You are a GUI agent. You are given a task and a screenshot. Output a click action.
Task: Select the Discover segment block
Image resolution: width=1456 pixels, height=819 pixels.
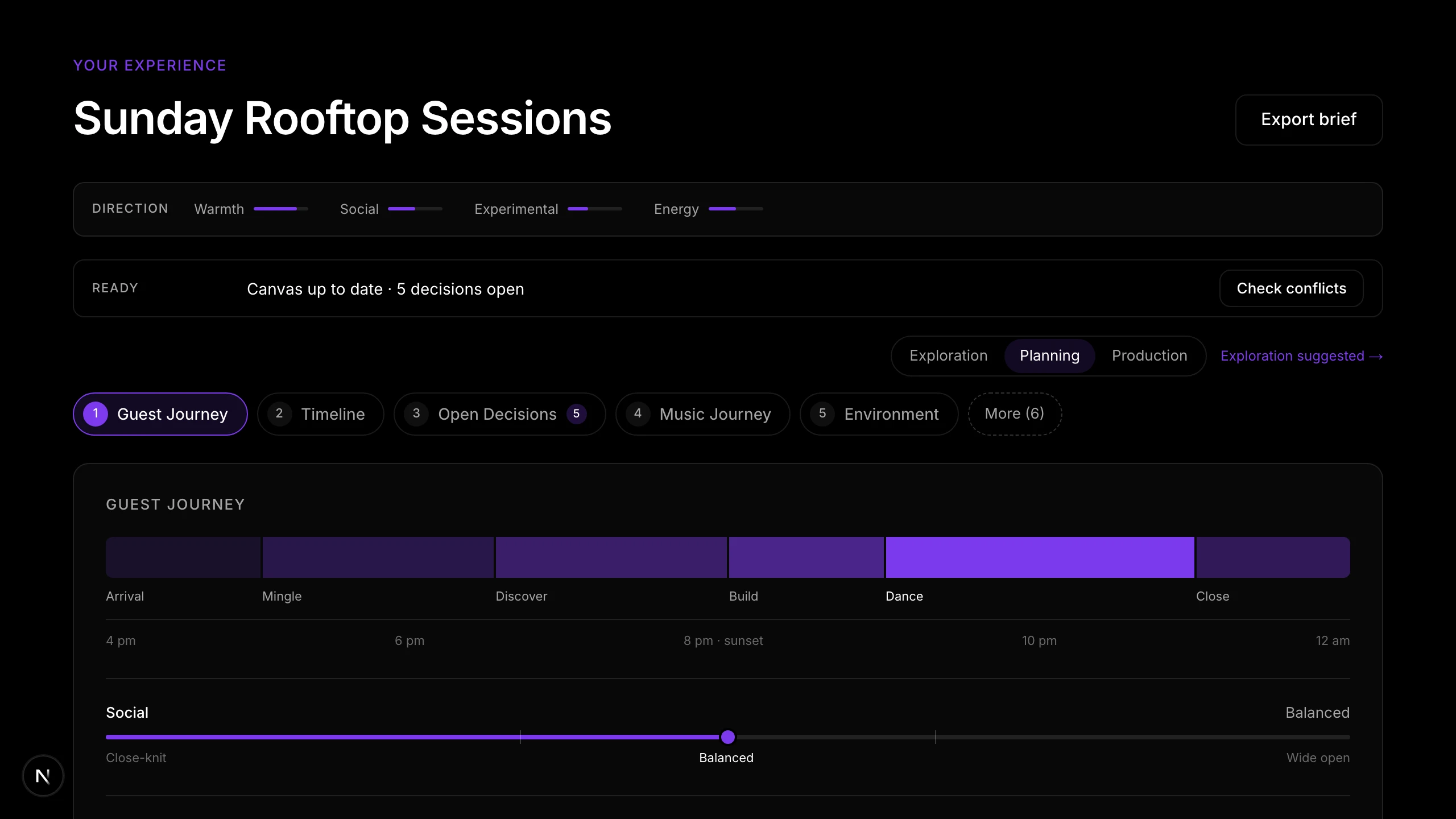click(611, 557)
